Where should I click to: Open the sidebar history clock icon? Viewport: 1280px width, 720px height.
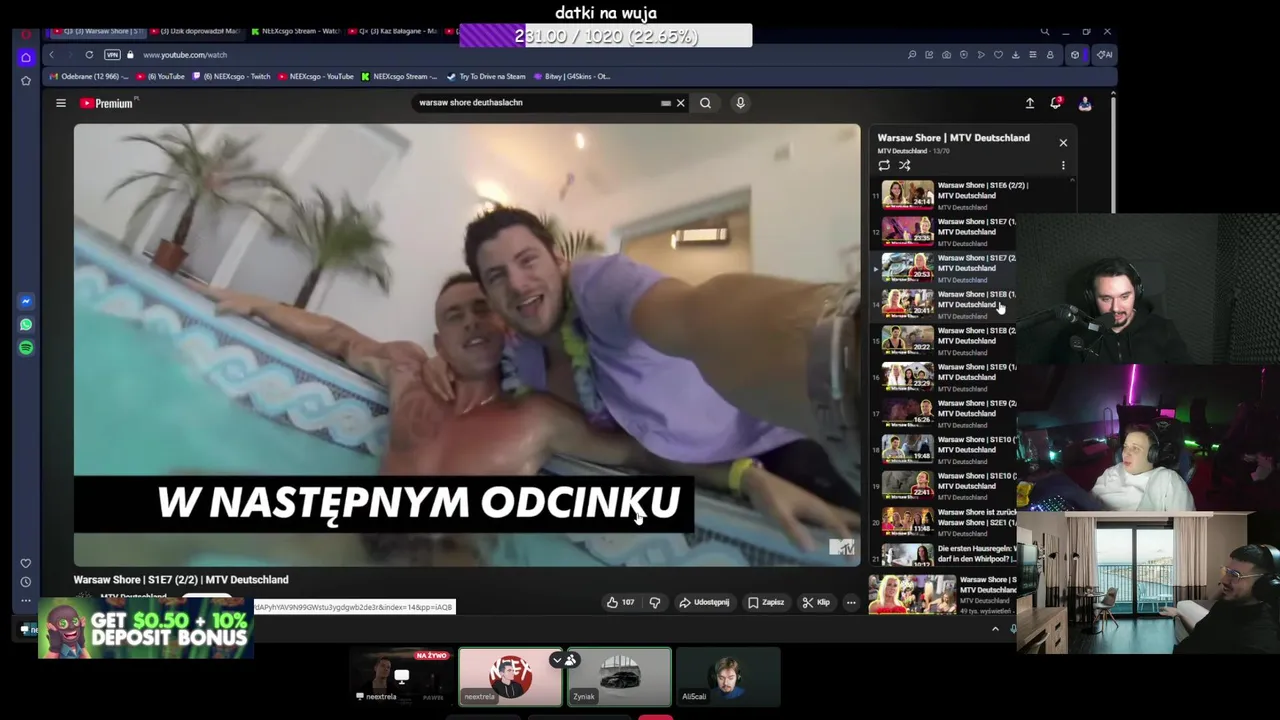tap(26, 582)
